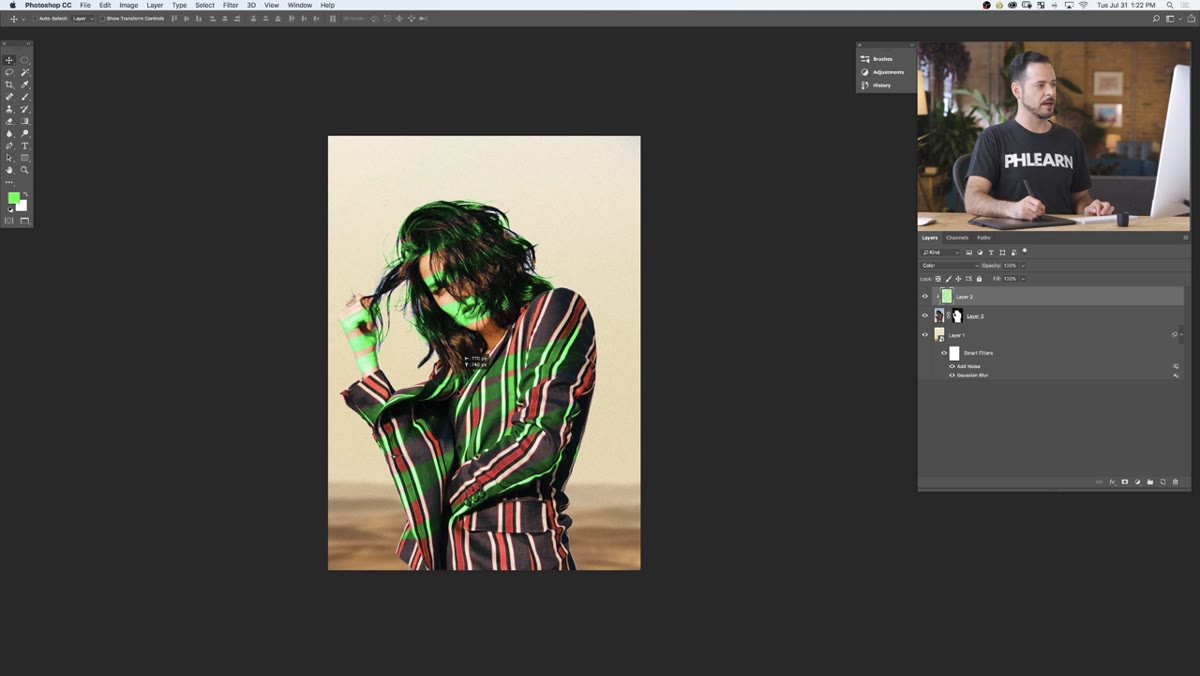Create a new layer via Layers panel icon
This screenshot has width=1200, height=676.
pos(1163,482)
